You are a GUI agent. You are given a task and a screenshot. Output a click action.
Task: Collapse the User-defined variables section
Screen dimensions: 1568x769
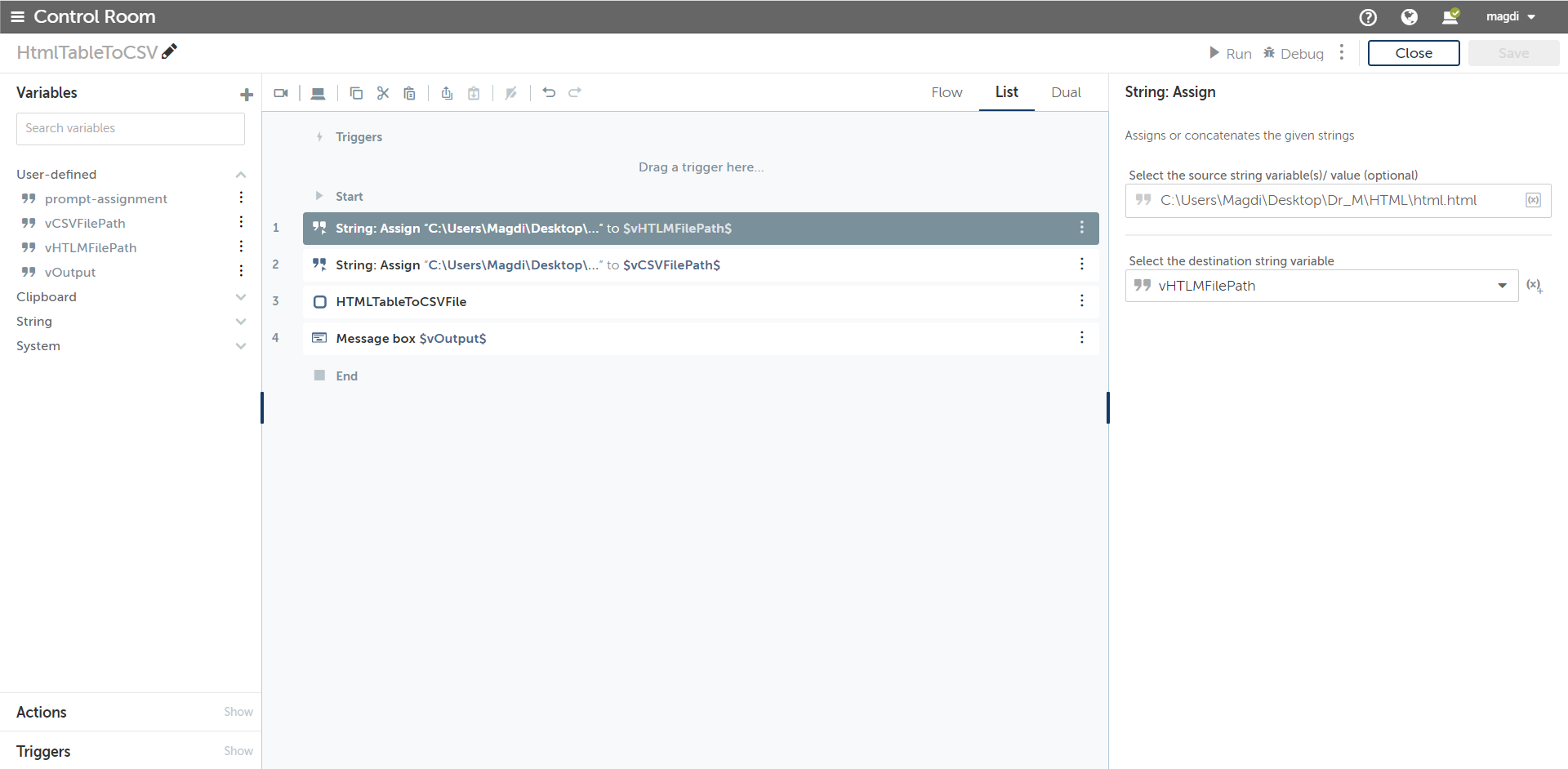241,175
